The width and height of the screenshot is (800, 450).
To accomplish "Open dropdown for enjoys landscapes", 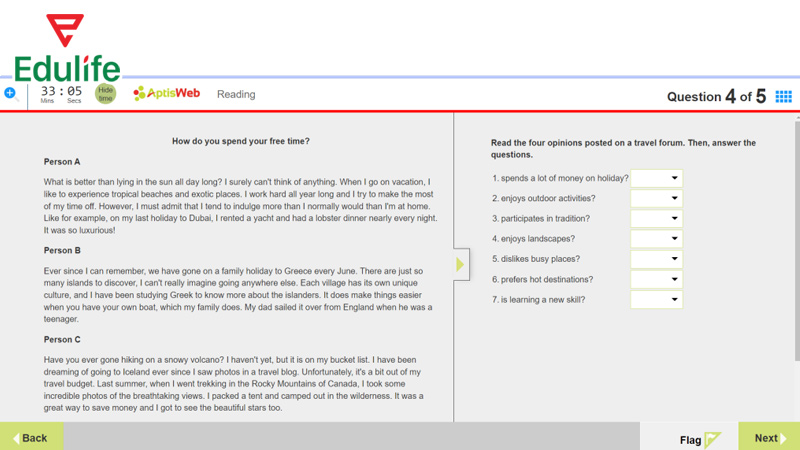I will (656, 239).
